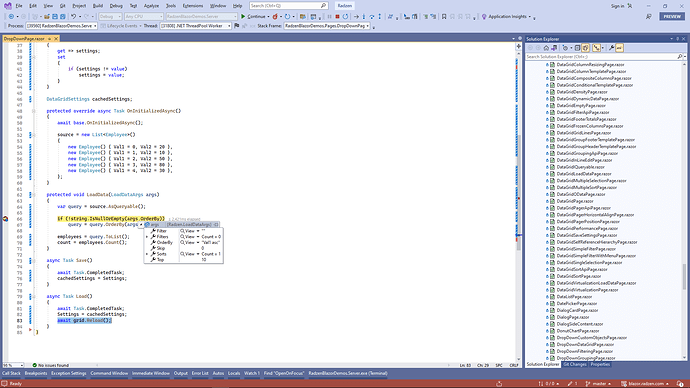Click the Search Solution Explorer field
Image resolution: width=690 pixels, height=388 pixels.
pyautogui.click(x=601, y=57)
